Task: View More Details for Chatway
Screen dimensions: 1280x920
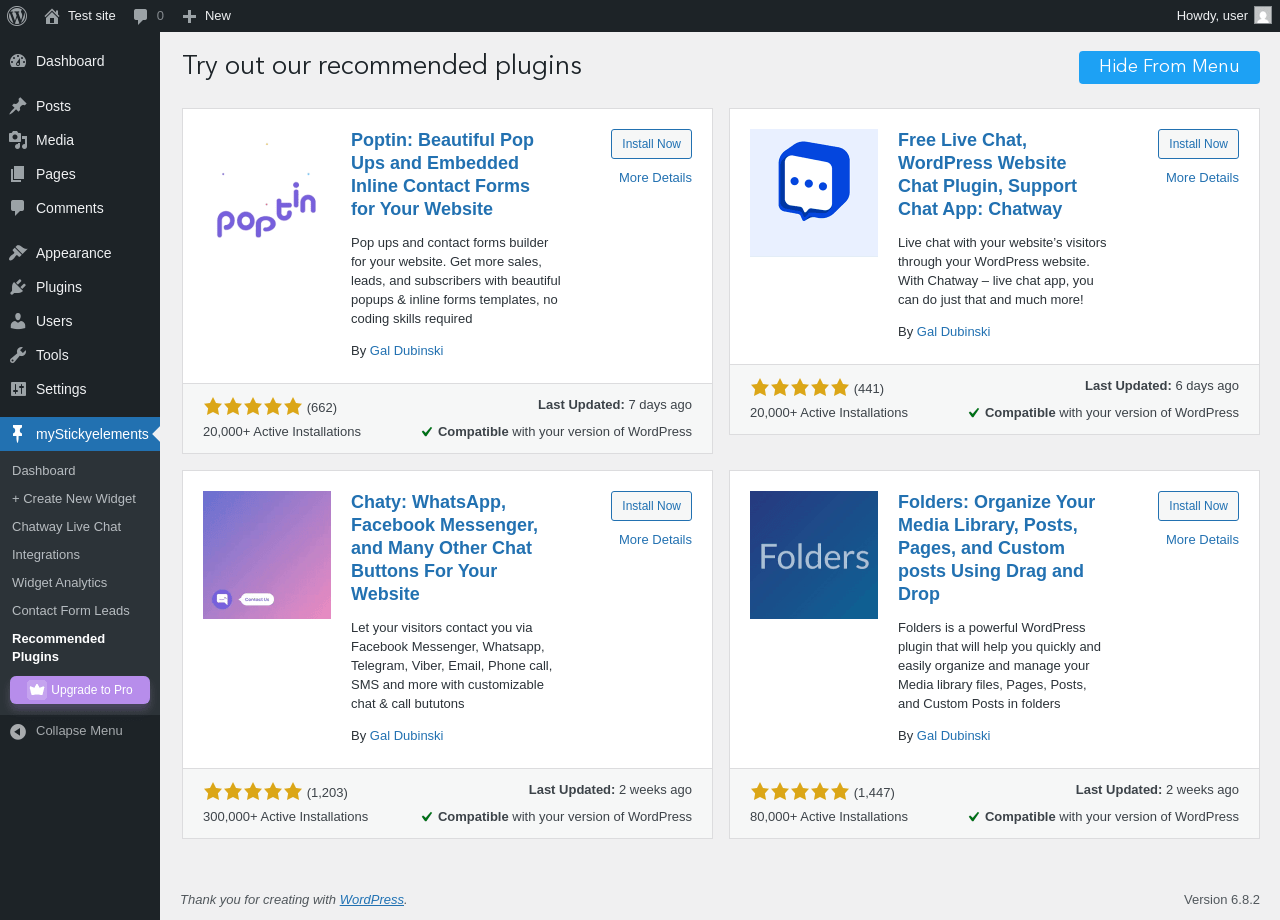Action: tap(1202, 178)
